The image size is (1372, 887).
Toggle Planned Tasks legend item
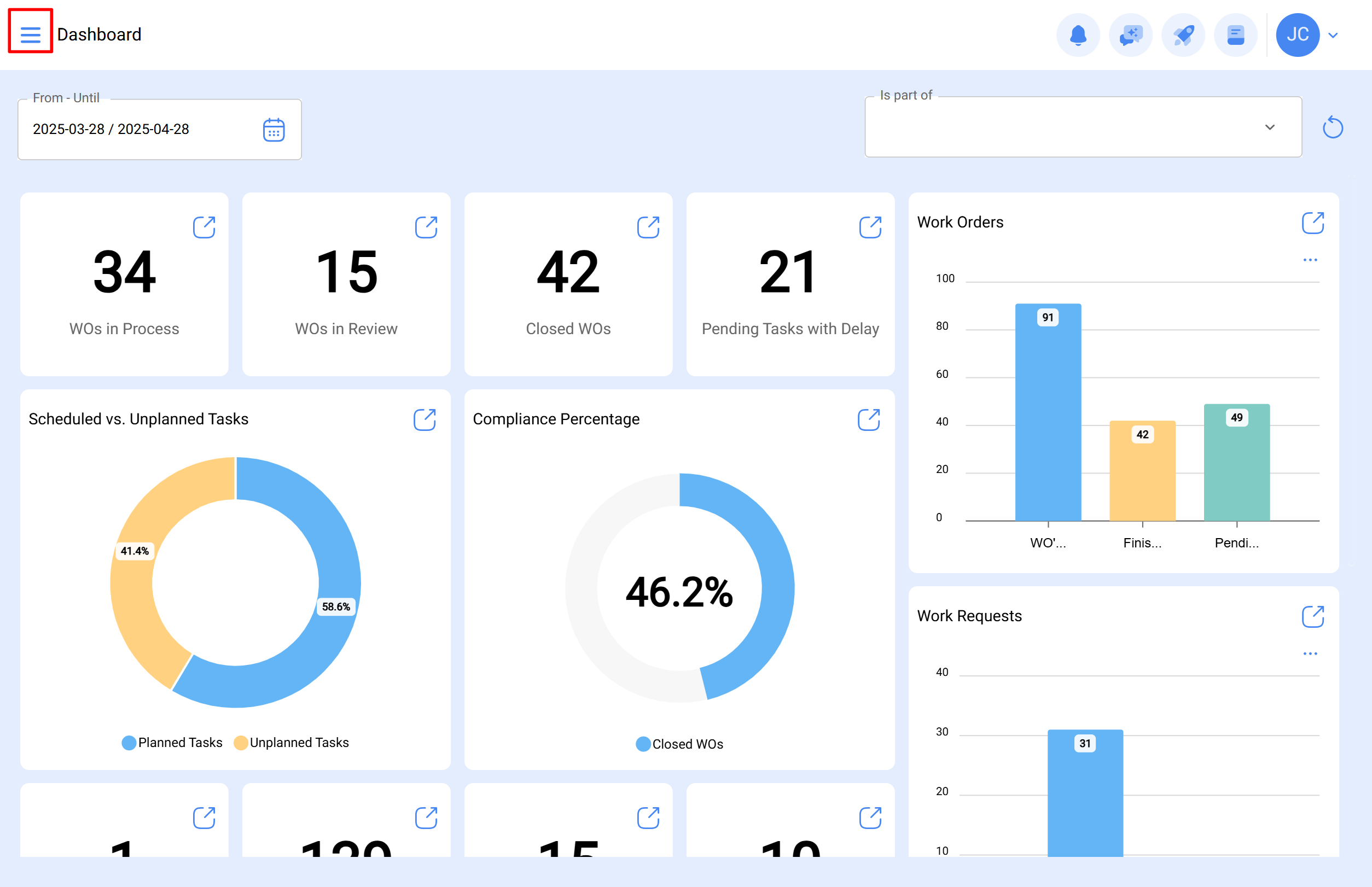coord(172,743)
